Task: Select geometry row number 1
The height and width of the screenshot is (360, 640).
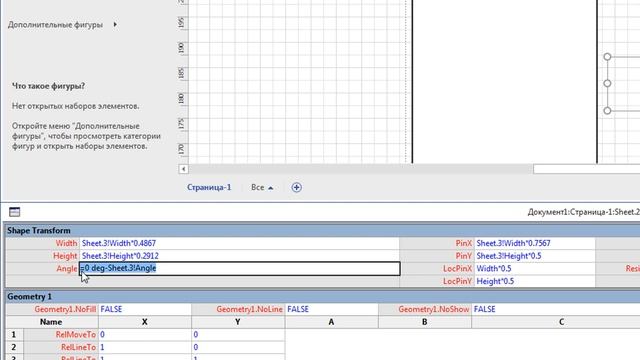Action: tap(14, 335)
